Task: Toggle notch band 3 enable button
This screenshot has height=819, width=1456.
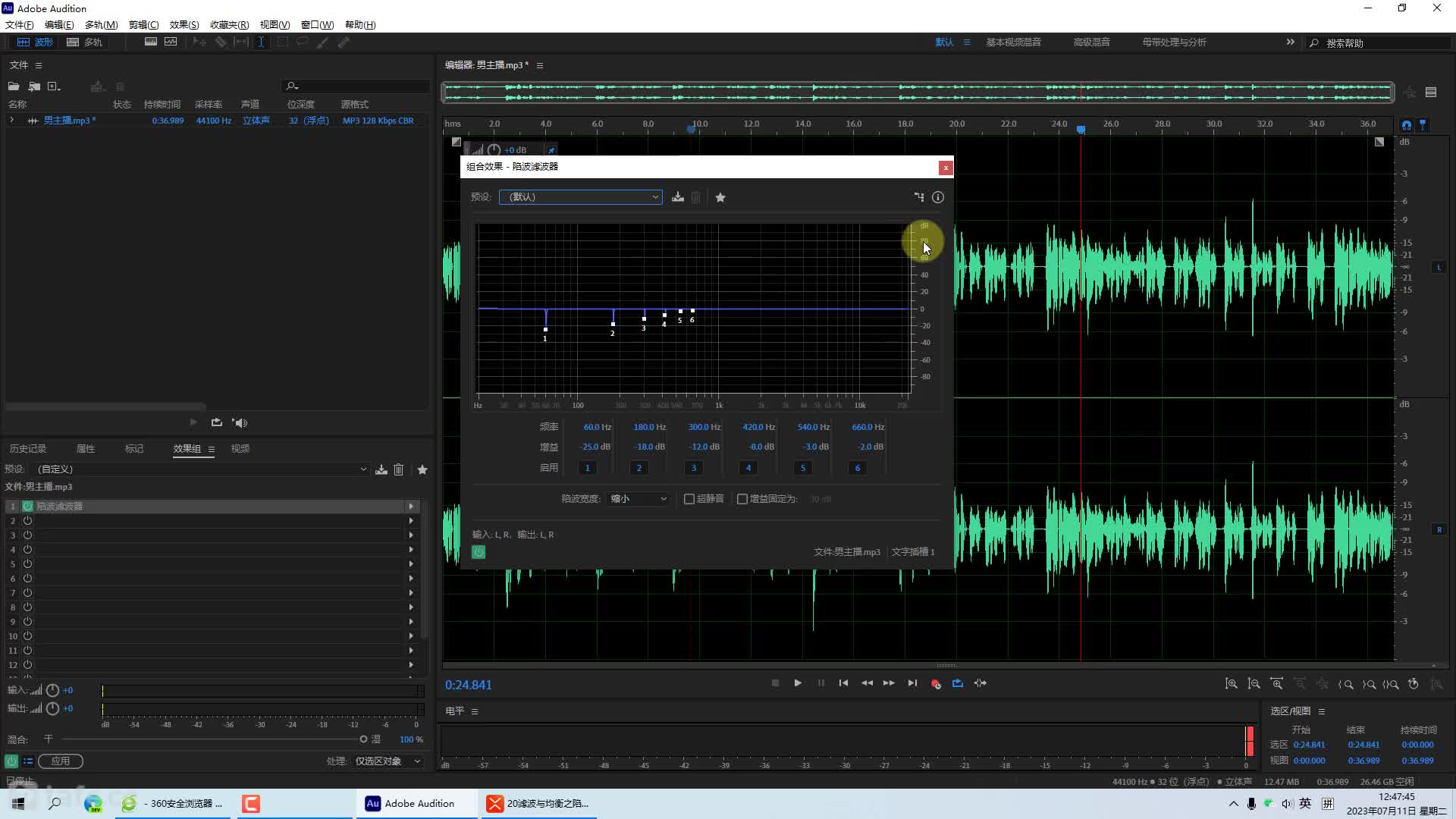Action: 694,468
